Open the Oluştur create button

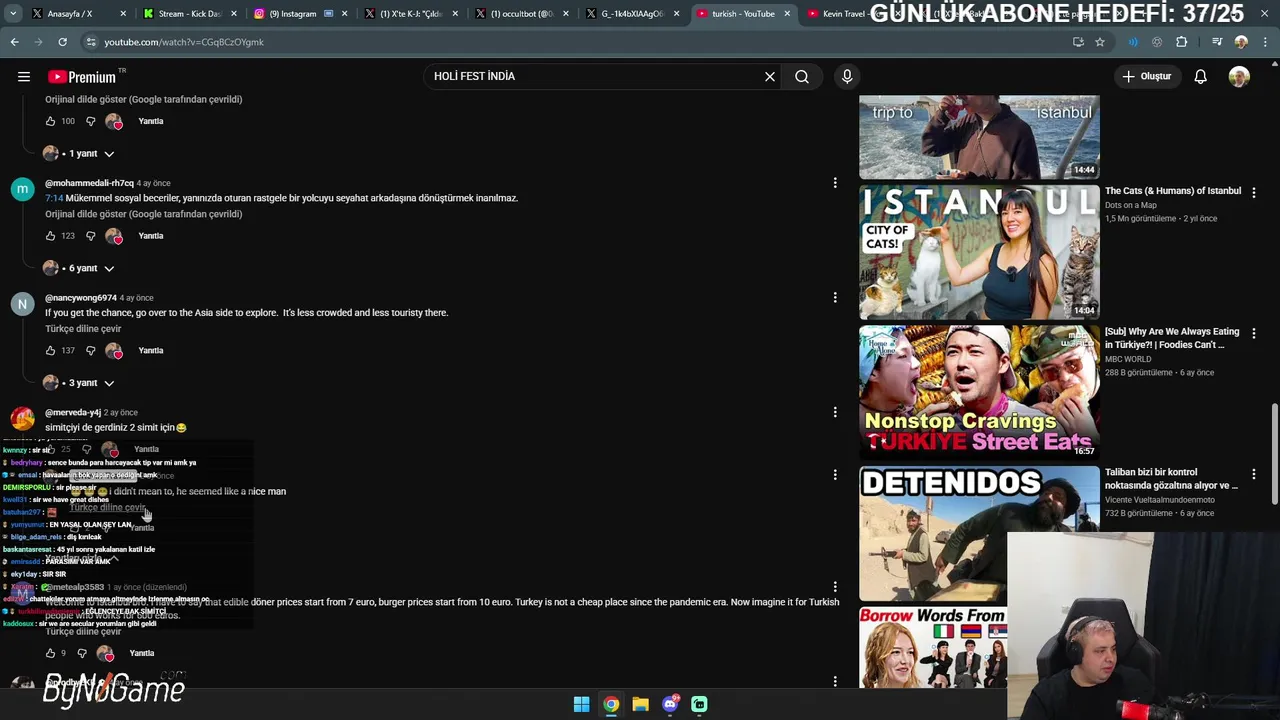1146,77
